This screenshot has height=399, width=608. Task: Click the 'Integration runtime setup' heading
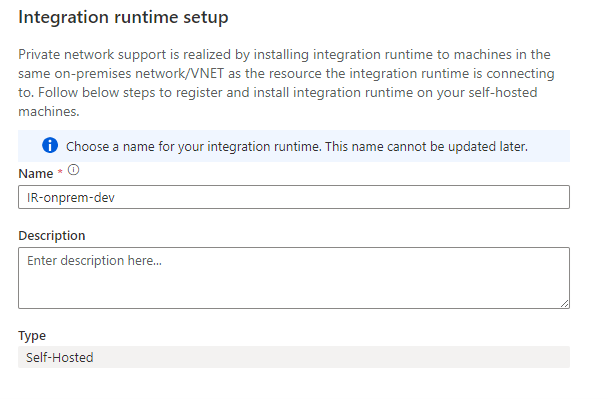pos(123,18)
